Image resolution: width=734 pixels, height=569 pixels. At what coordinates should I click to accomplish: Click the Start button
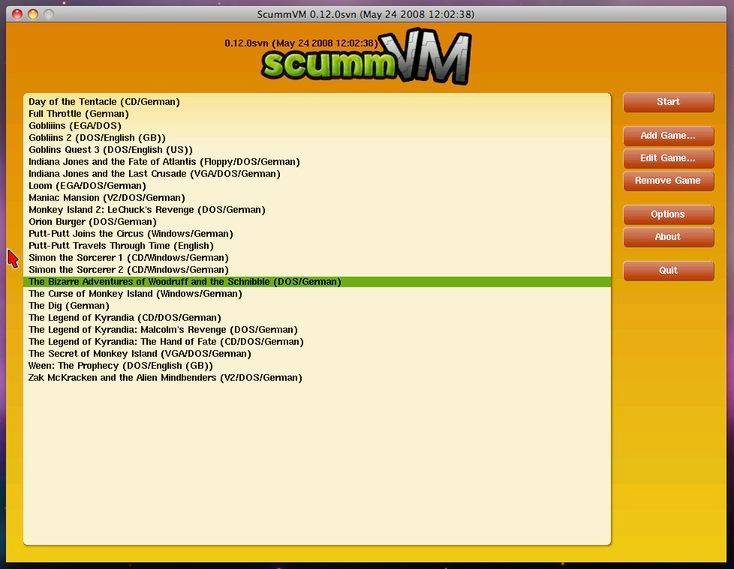[668, 102]
